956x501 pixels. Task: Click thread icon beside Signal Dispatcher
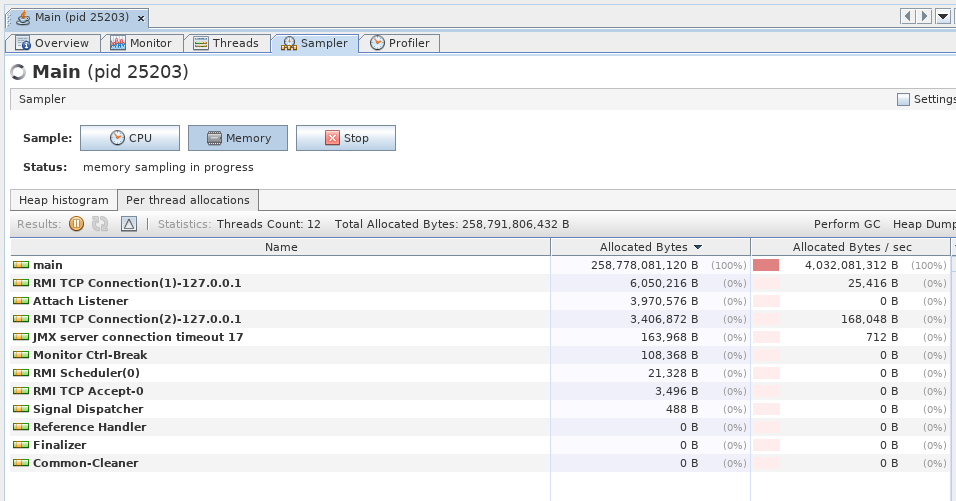tap(21, 408)
